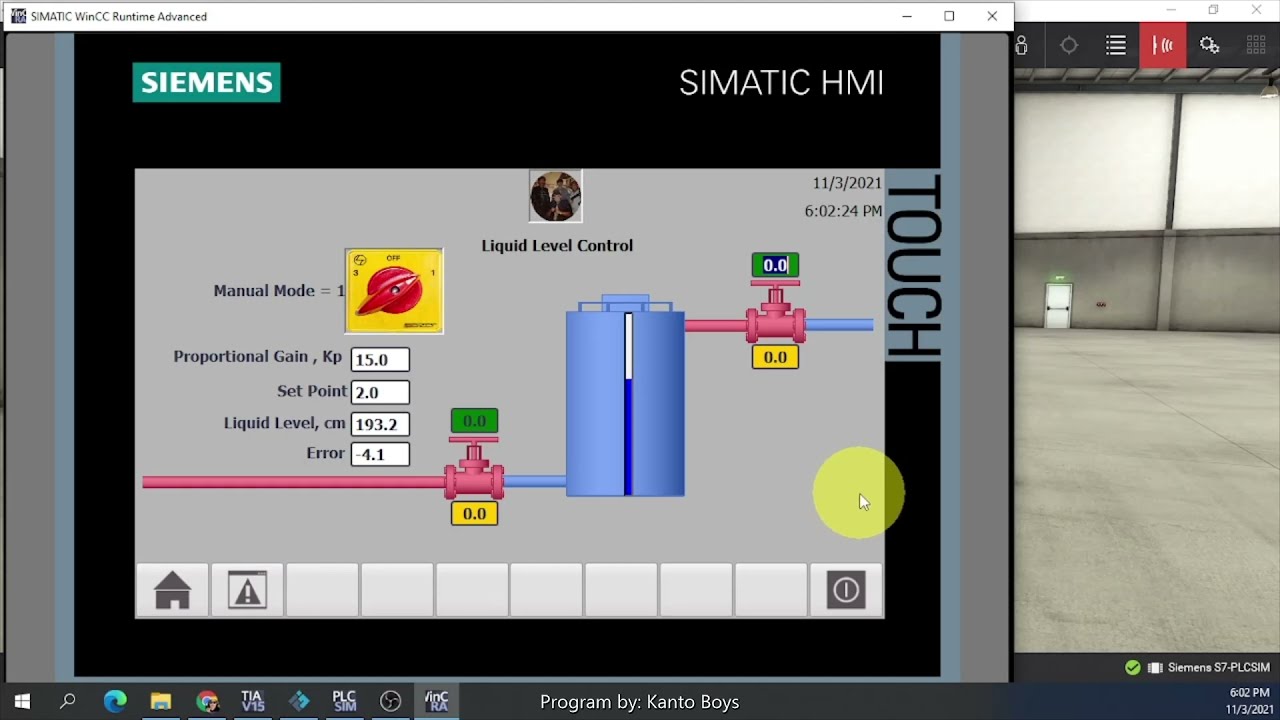This screenshot has width=1280, height=720.
Task: Click the SIMATIC HMI heading text
Action: tap(781, 83)
